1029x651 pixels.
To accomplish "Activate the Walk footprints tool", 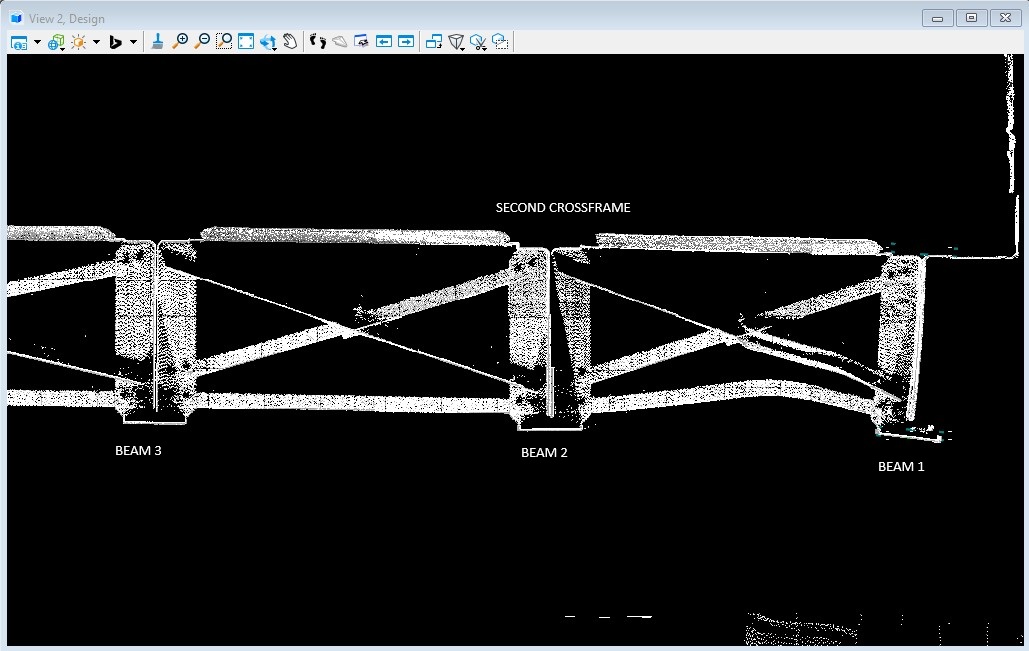I will pyautogui.click(x=318, y=41).
